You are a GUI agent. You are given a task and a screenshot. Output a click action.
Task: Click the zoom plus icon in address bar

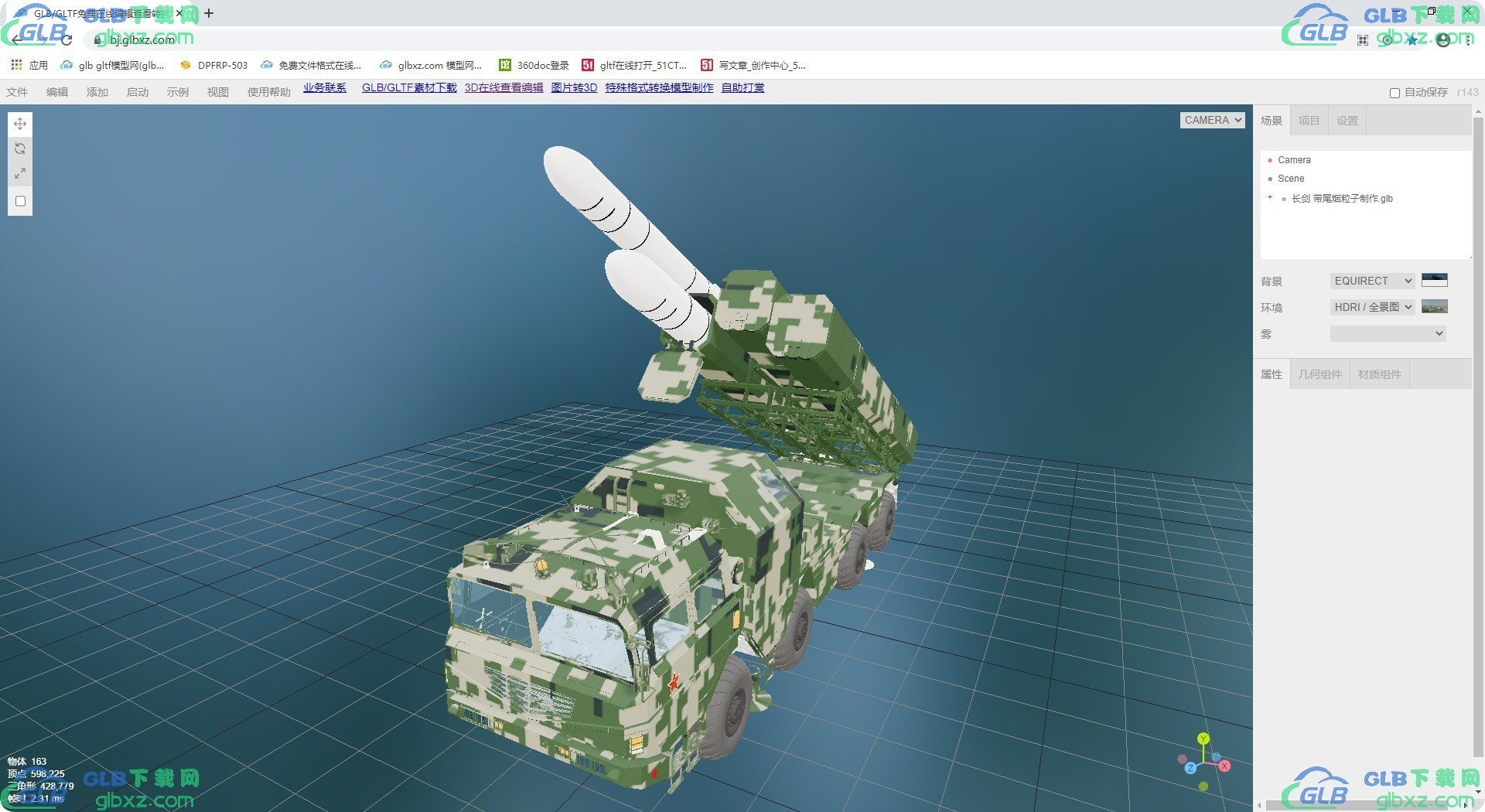[1388, 39]
